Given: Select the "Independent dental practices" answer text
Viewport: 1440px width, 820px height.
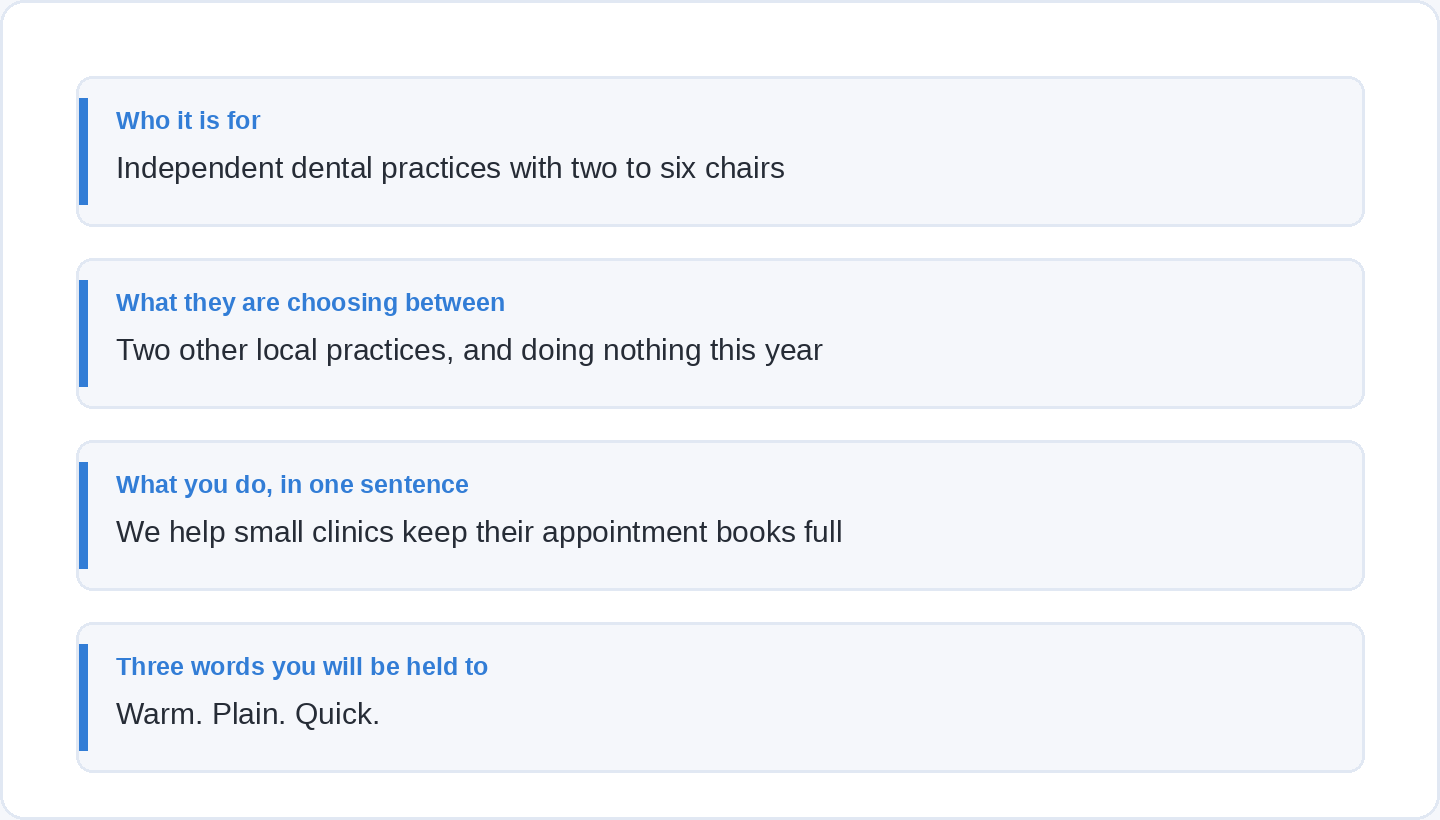Looking at the screenshot, I should (450, 168).
